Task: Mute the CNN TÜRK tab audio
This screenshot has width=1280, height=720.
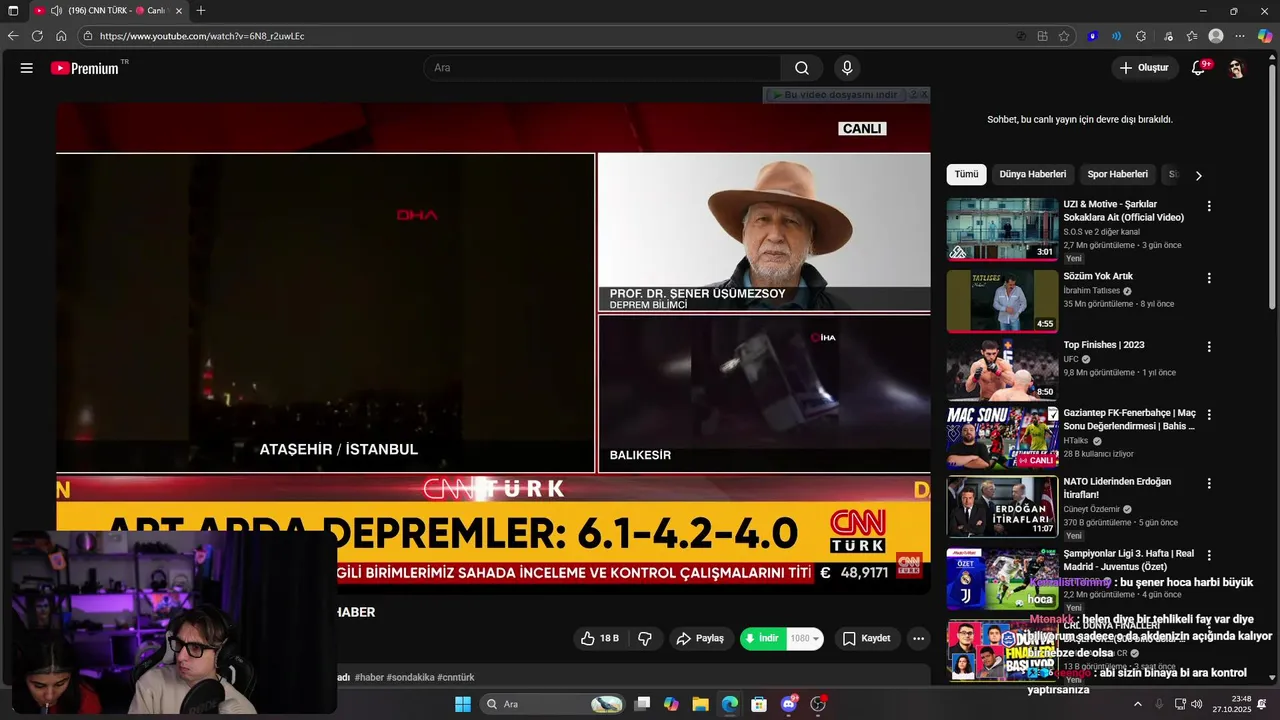Action: point(57,11)
